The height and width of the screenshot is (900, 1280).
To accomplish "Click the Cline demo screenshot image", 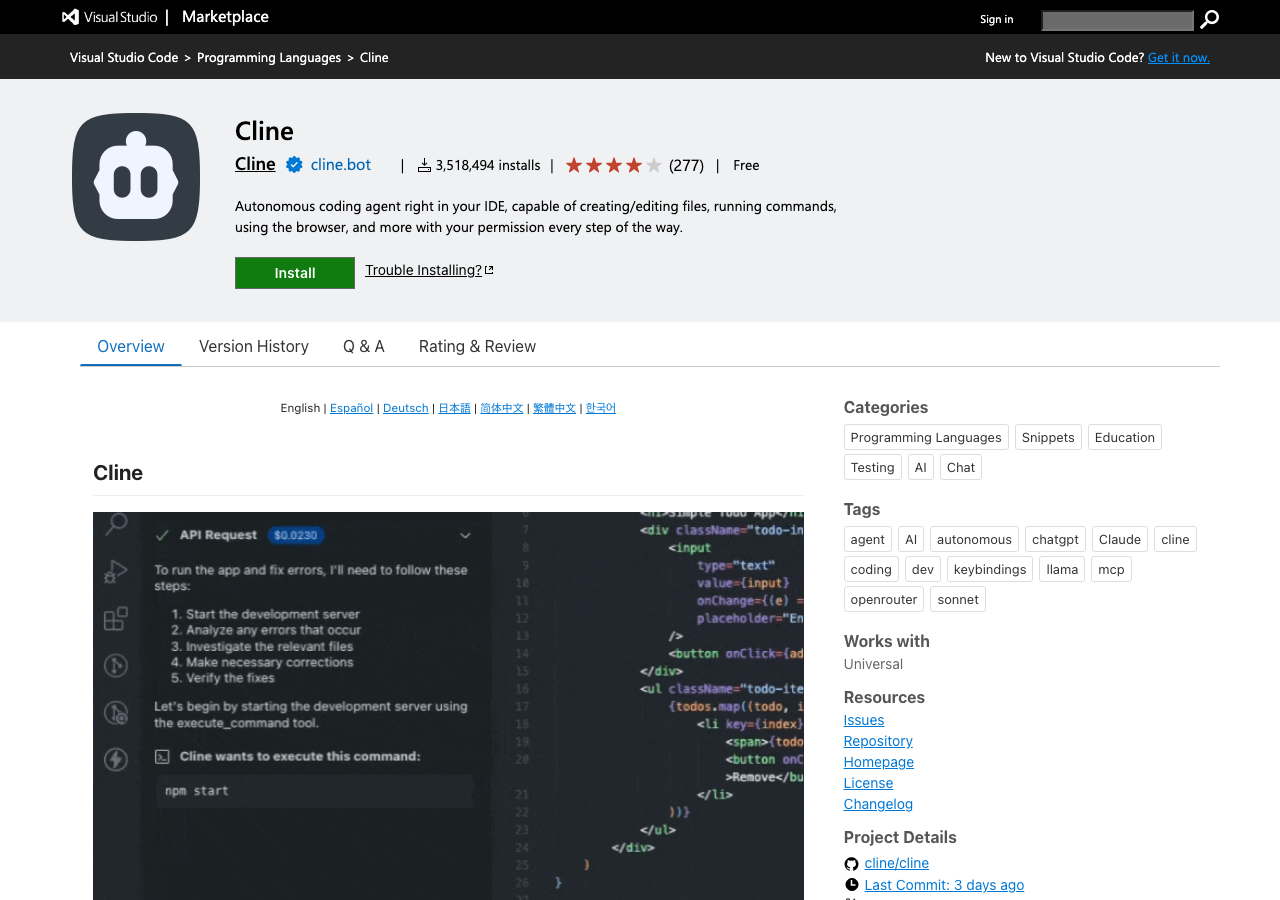I will 448,705.
